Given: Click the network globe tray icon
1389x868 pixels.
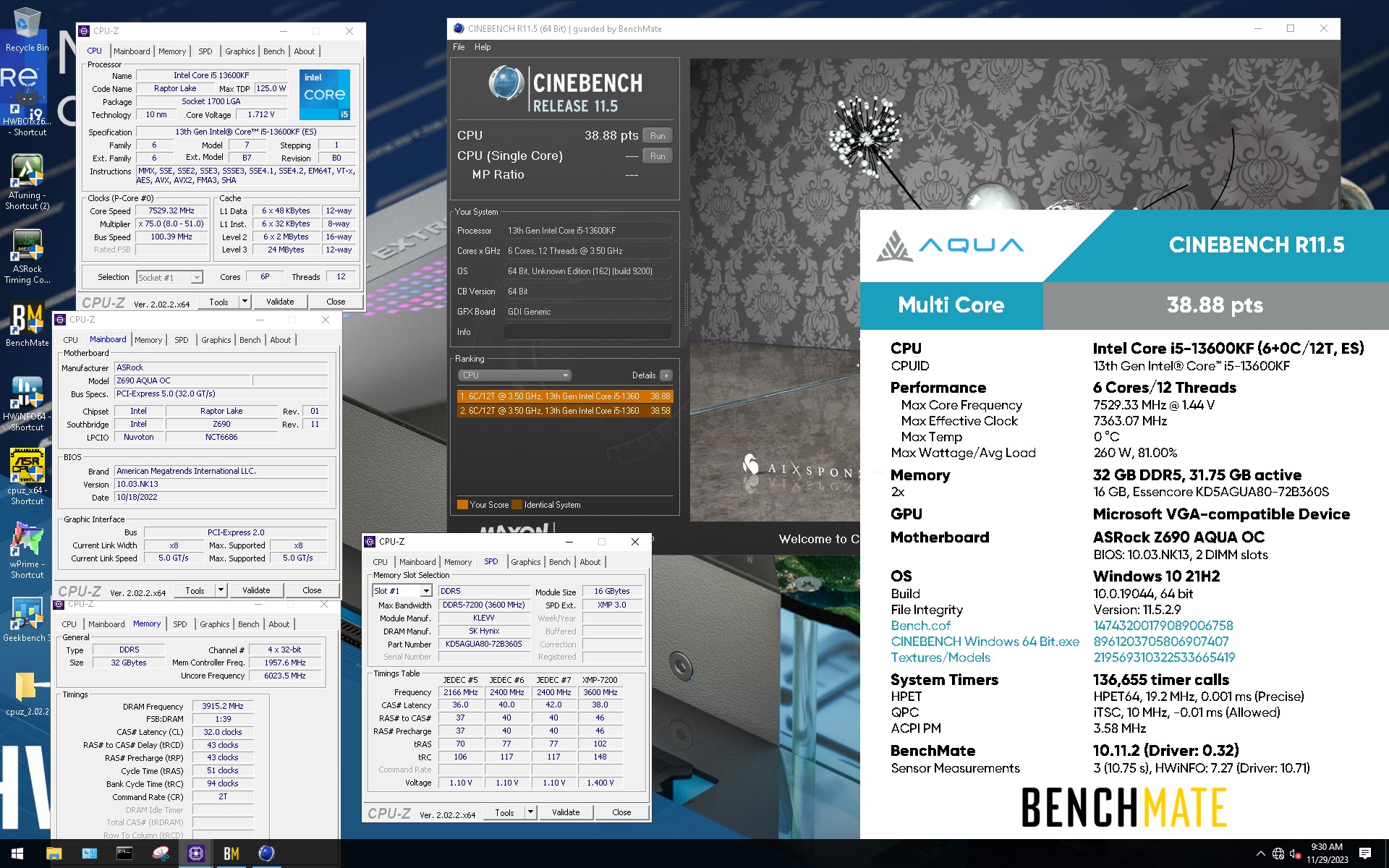Looking at the screenshot, I should point(1278,854).
